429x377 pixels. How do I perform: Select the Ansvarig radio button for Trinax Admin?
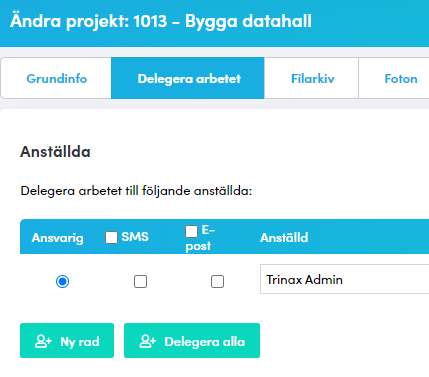click(x=62, y=282)
